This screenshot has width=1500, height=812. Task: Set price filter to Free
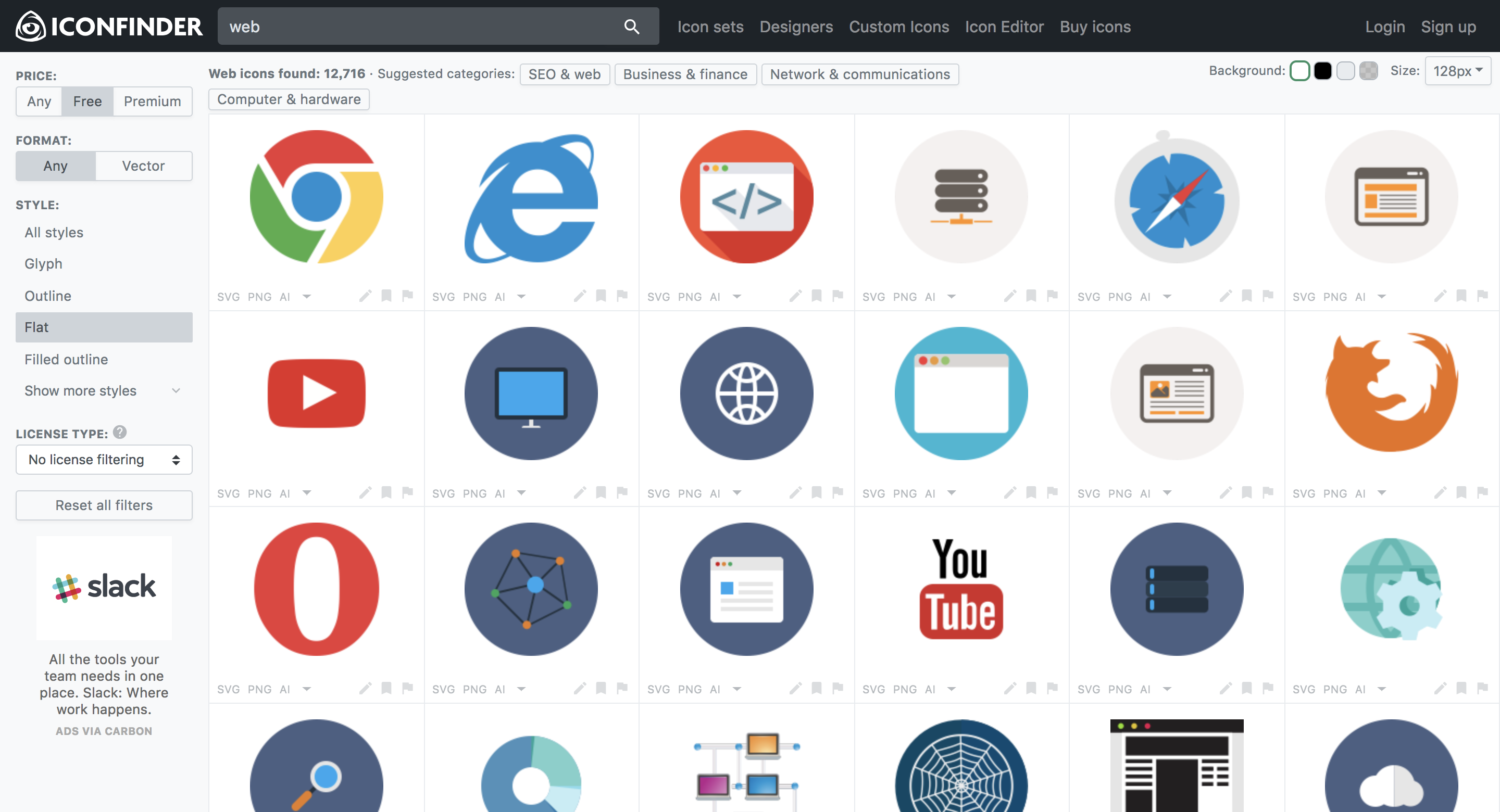click(87, 102)
